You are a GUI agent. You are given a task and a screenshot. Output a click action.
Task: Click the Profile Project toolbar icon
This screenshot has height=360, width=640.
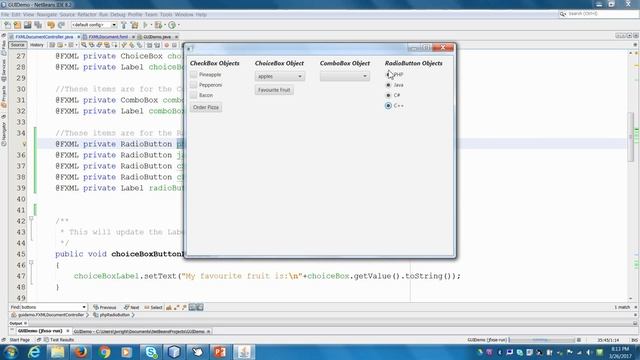click(172, 25)
